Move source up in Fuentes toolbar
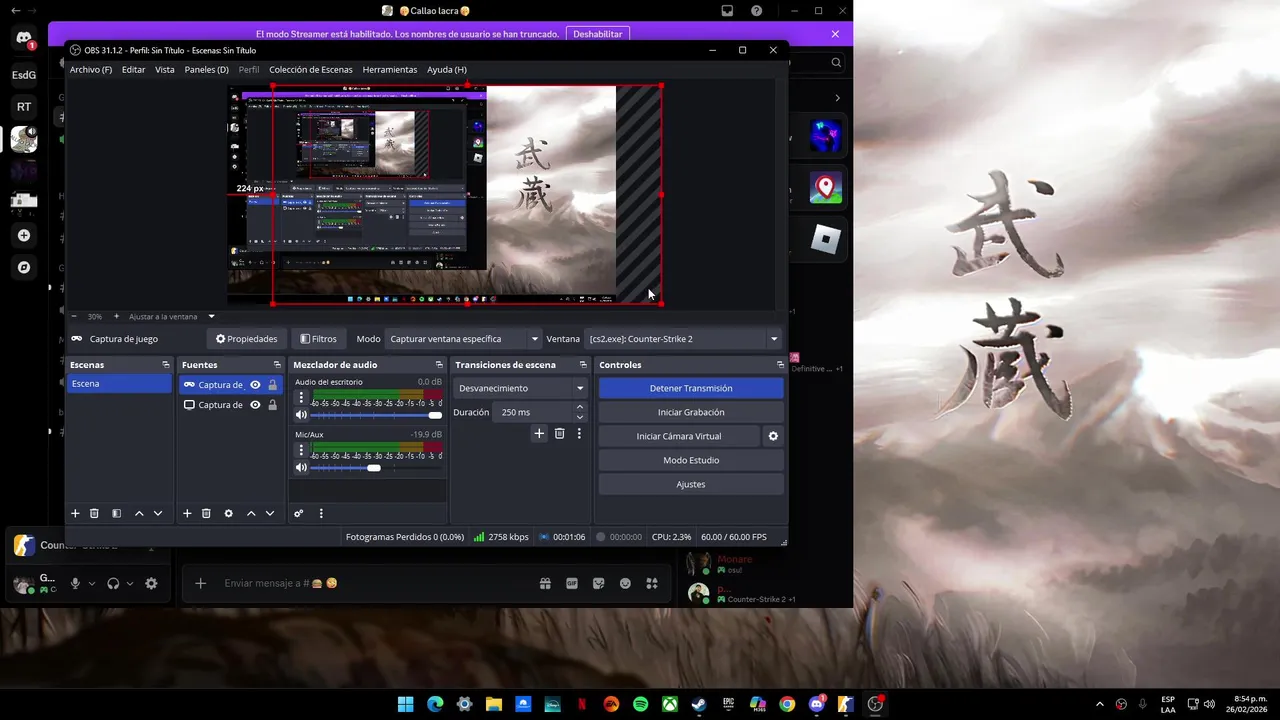This screenshot has height=720, width=1280. [251, 513]
